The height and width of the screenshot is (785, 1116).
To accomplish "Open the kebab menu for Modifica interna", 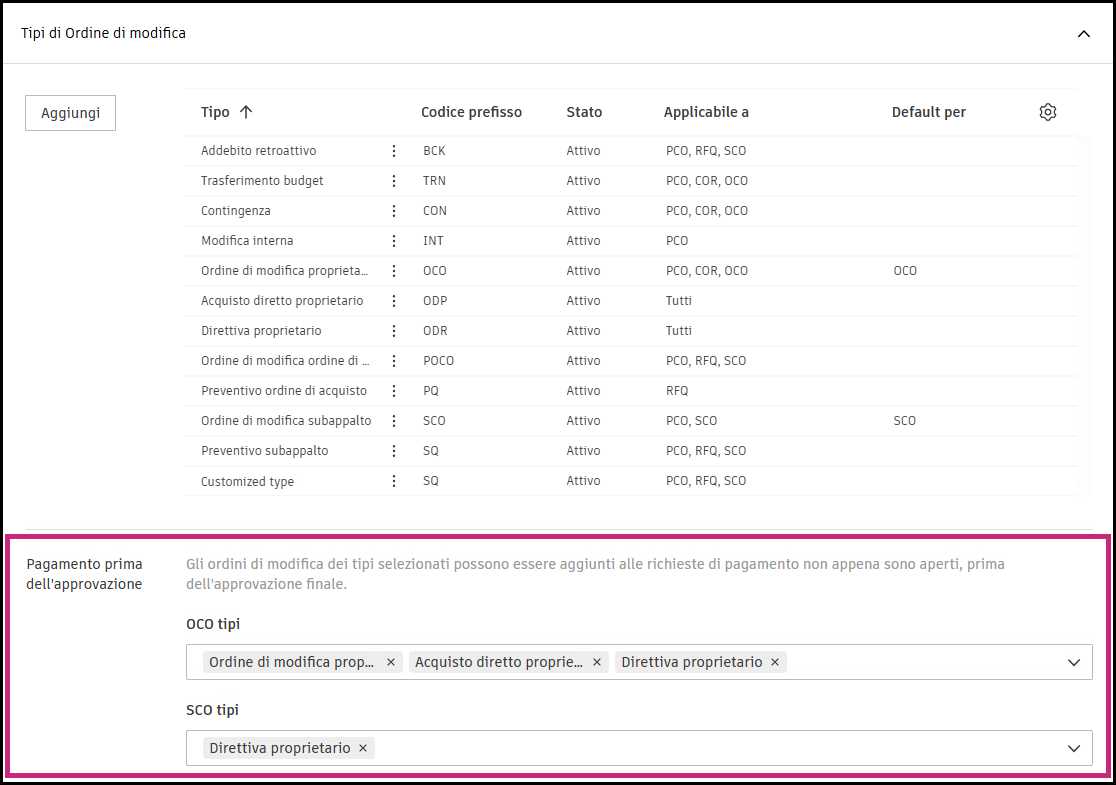I will (394, 241).
